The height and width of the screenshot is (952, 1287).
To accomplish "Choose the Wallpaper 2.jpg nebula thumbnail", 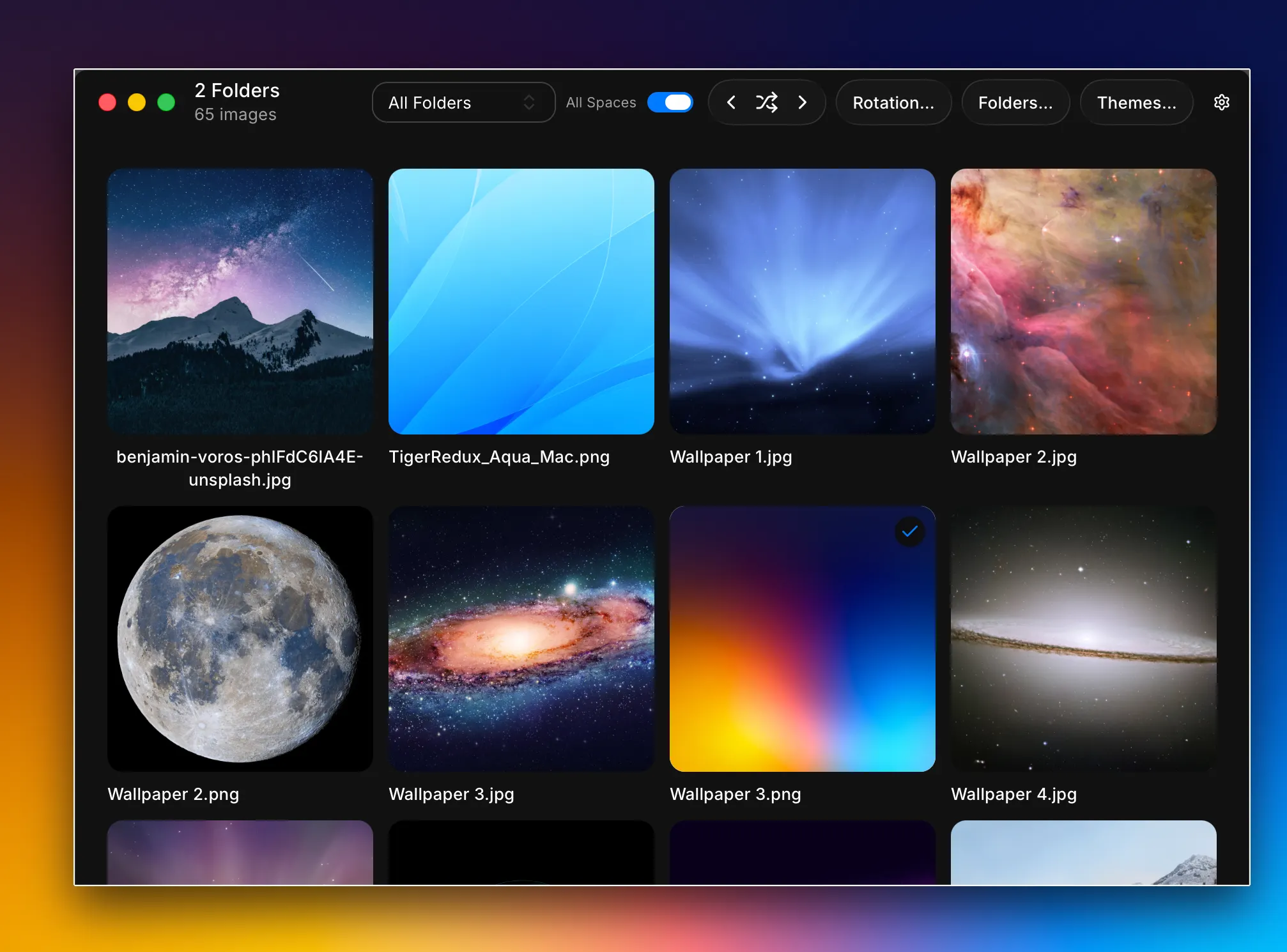I will [x=1084, y=302].
